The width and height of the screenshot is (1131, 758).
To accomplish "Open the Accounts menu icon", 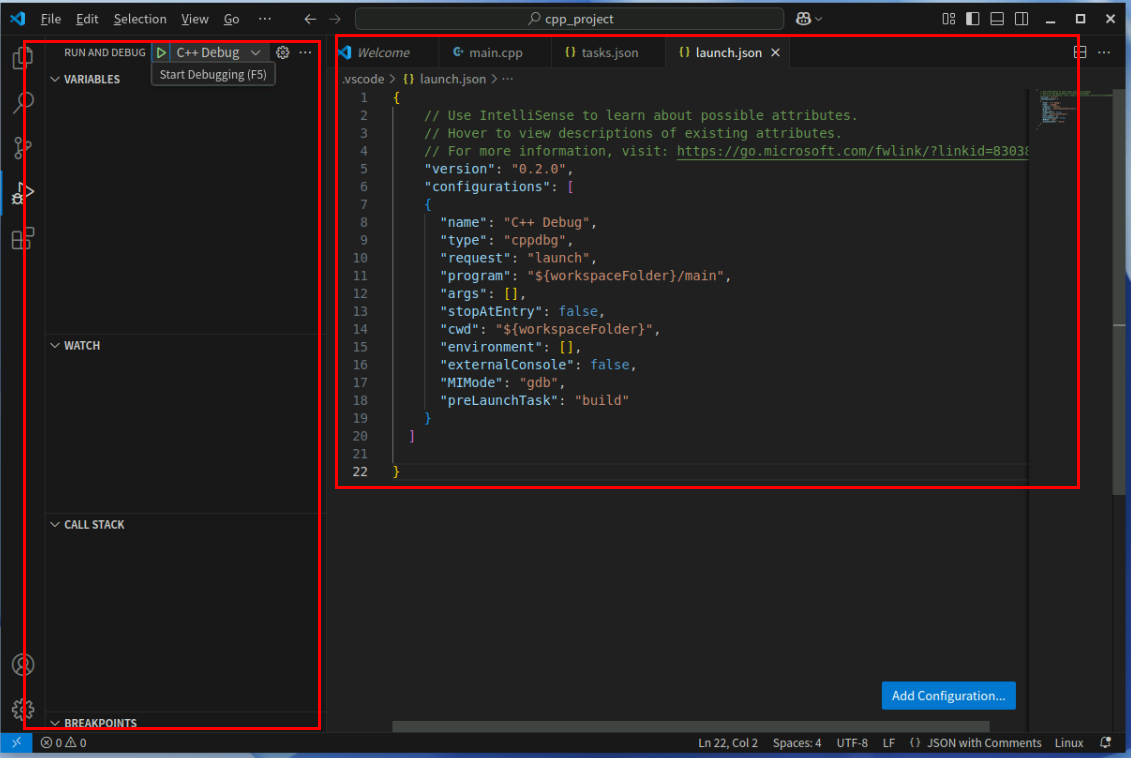I will 22,664.
